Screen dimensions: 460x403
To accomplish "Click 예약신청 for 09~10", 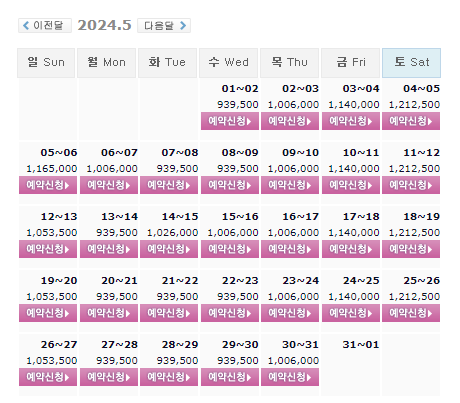I will (290, 185).
